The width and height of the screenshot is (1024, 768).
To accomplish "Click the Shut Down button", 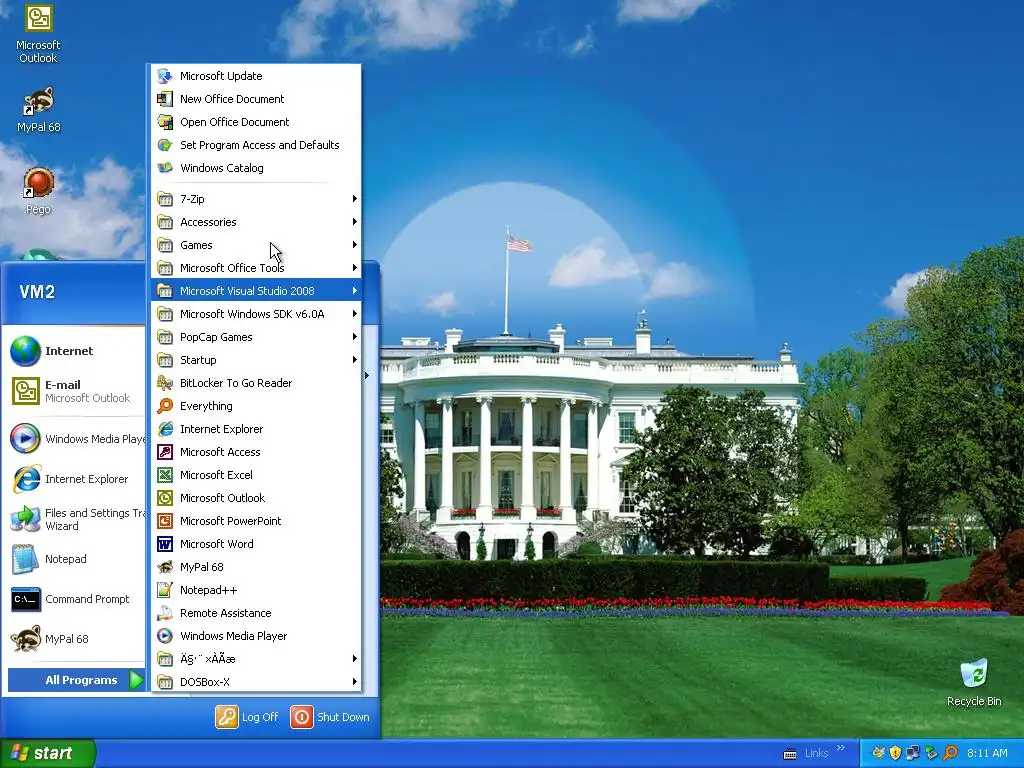I will (x=330, y=717).
